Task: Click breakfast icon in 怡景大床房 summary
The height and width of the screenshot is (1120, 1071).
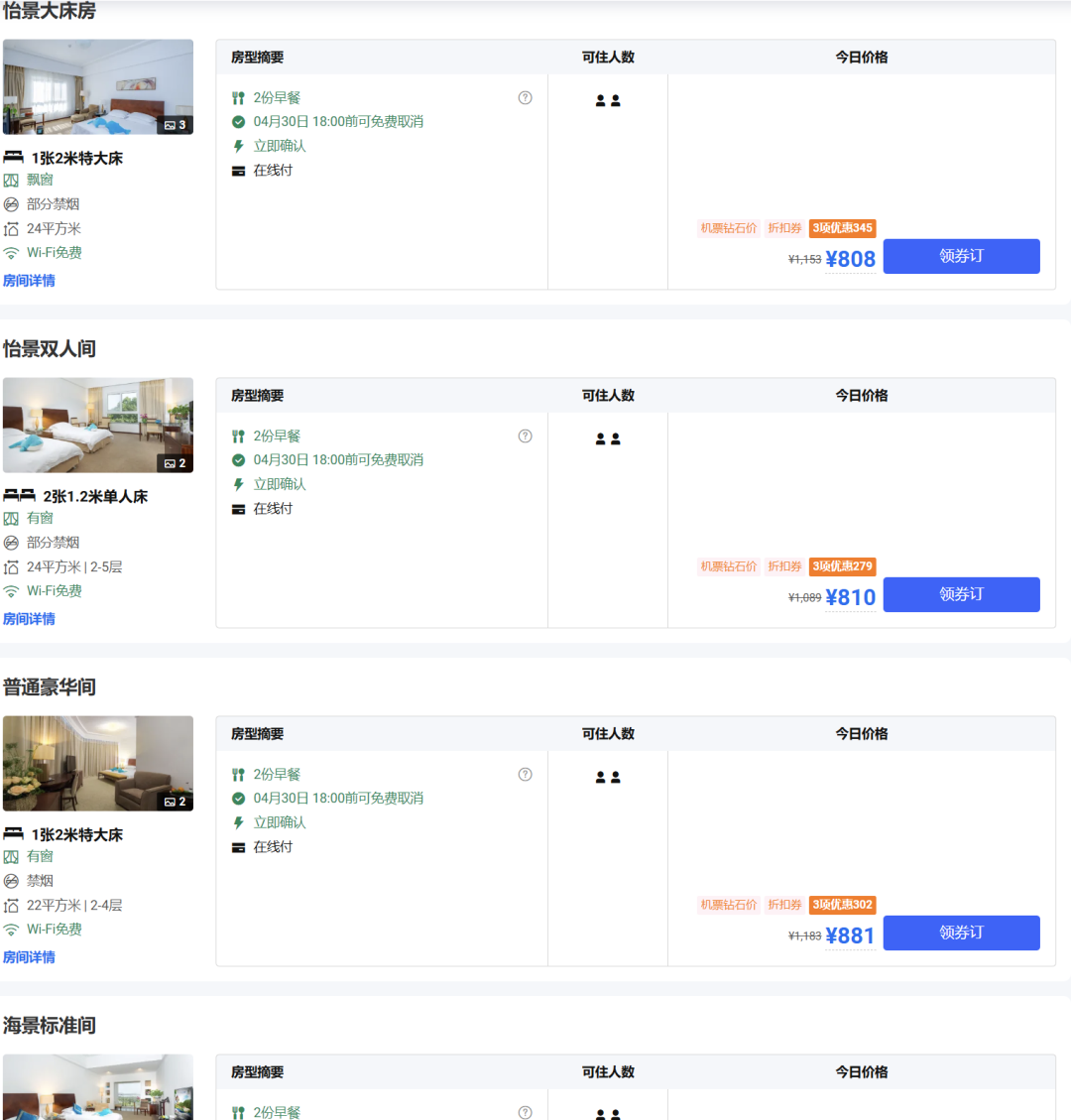Action: click(x=238, y=98)
